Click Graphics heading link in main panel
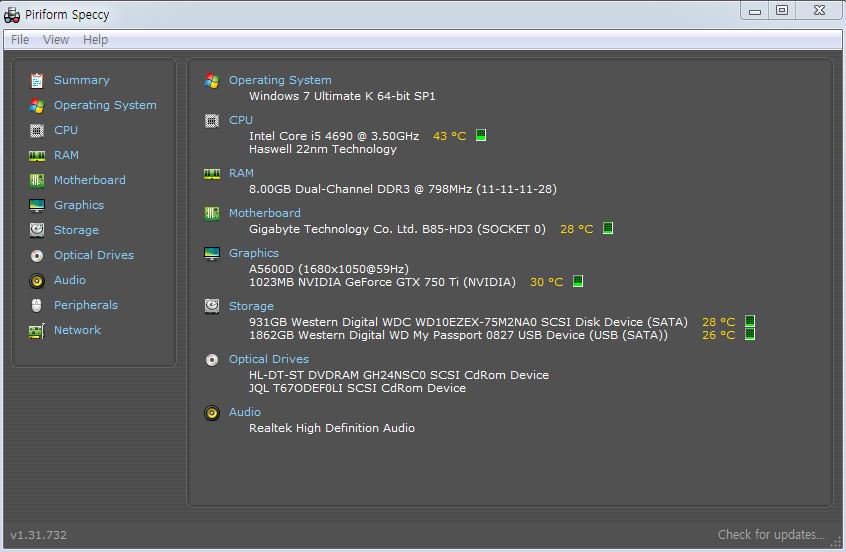 (x=254, y=253)
